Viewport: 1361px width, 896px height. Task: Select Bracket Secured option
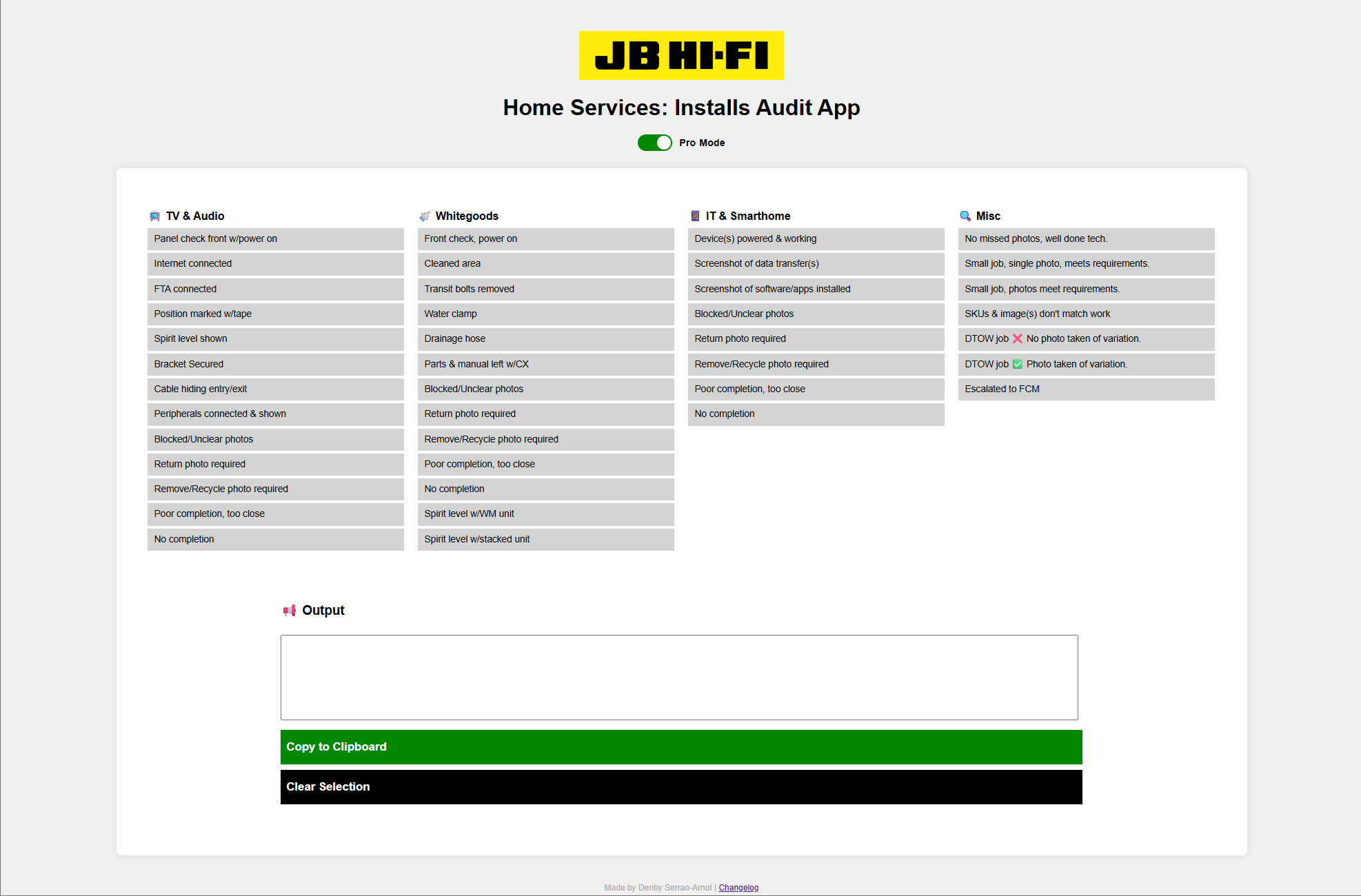click(x=276, y=365)
